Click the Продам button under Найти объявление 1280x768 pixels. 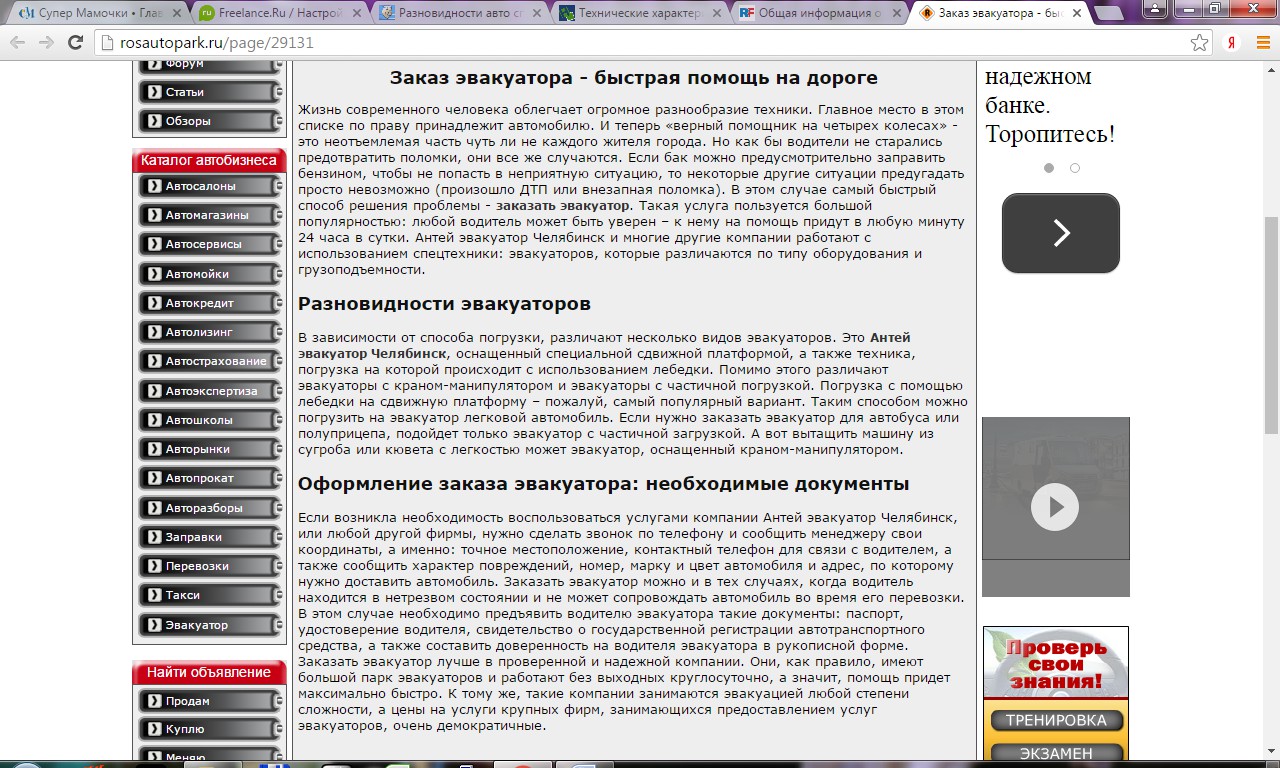(209, 701)
